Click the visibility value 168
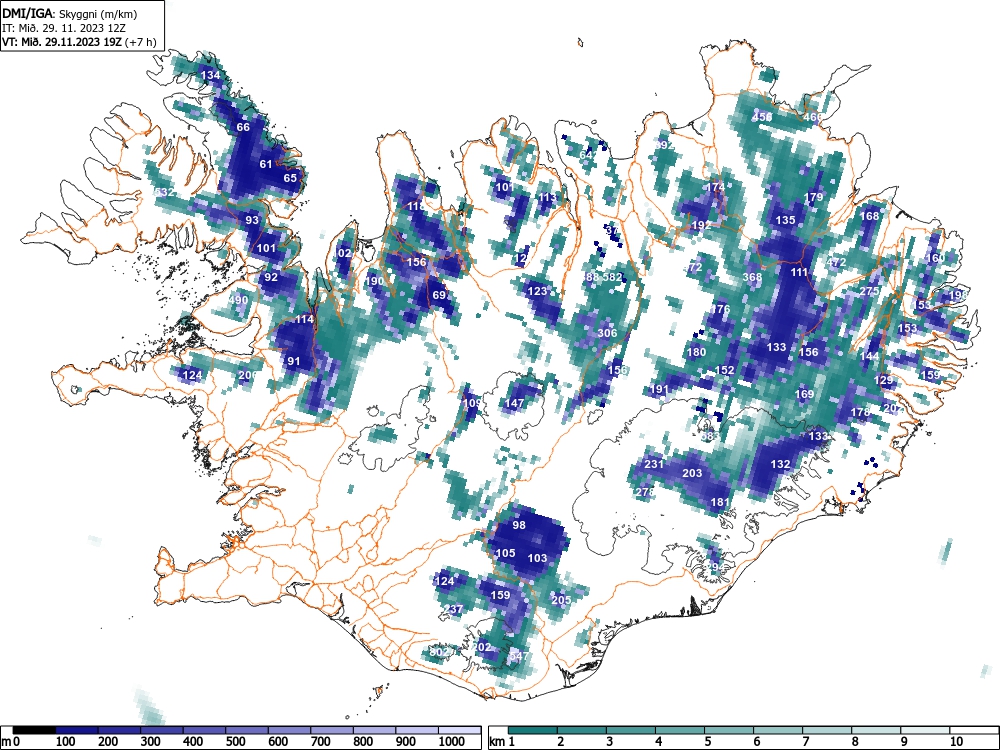1000x750 pixels. (x=869, y=216)
